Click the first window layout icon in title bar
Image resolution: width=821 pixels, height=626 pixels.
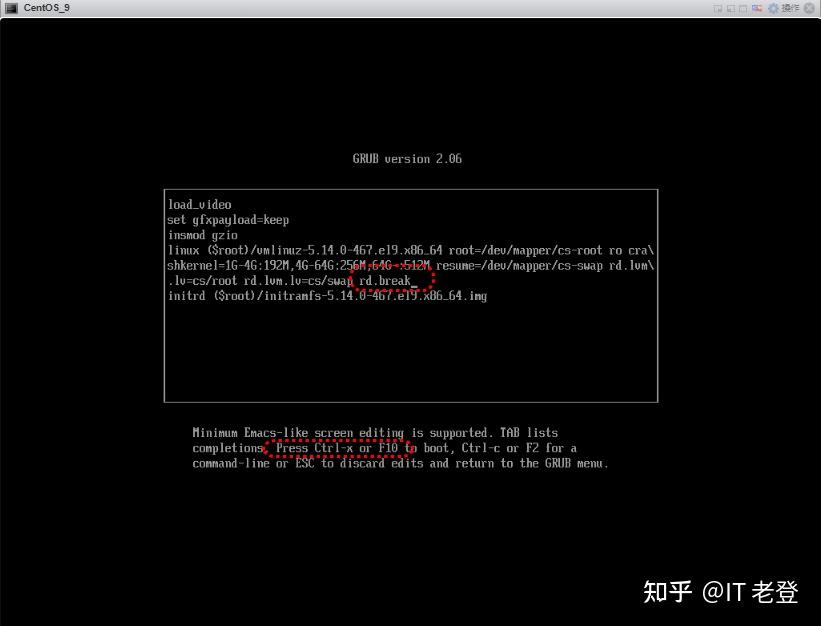tap(718, 8)
